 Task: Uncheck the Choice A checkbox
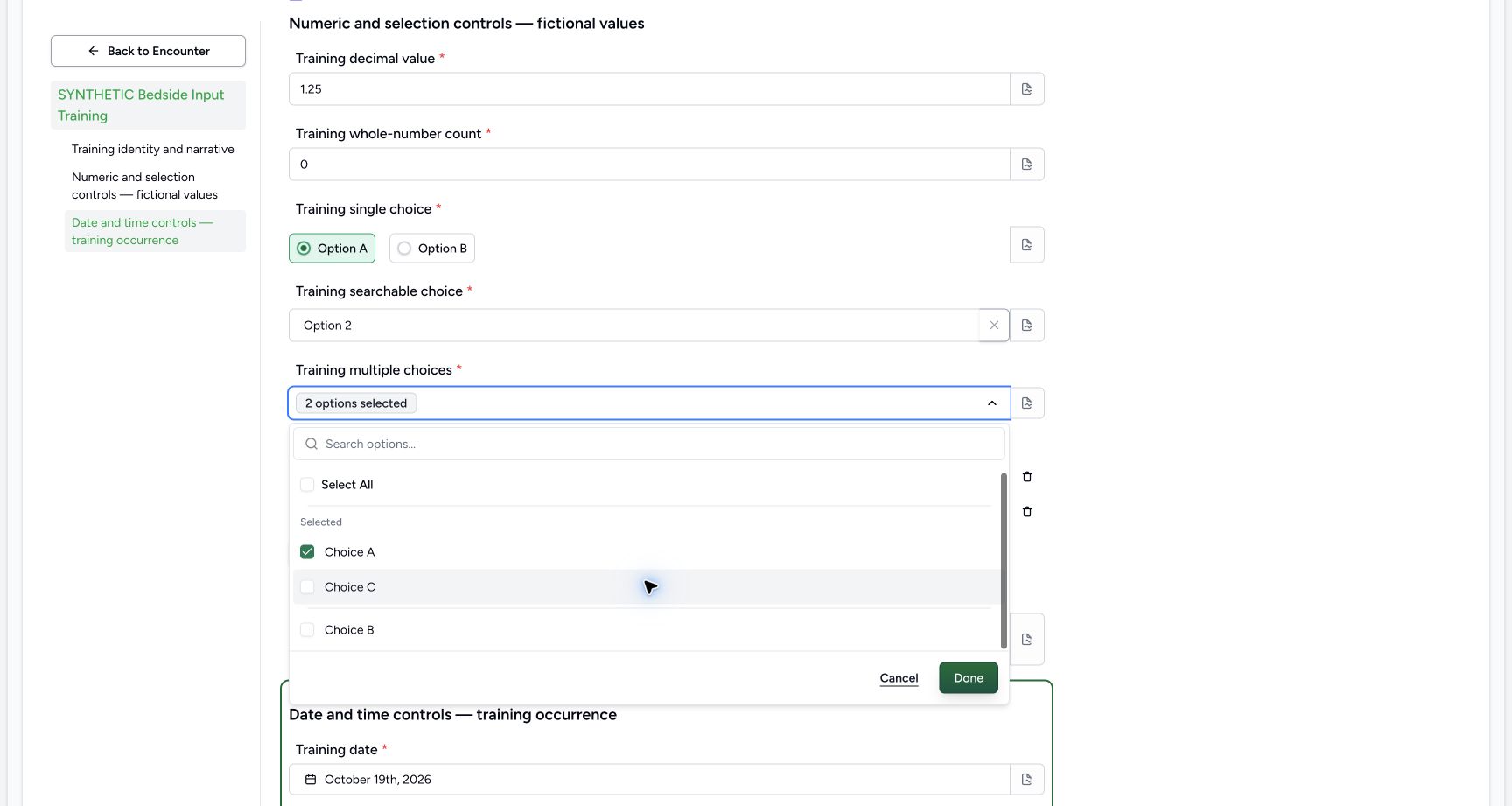point(307,552)
